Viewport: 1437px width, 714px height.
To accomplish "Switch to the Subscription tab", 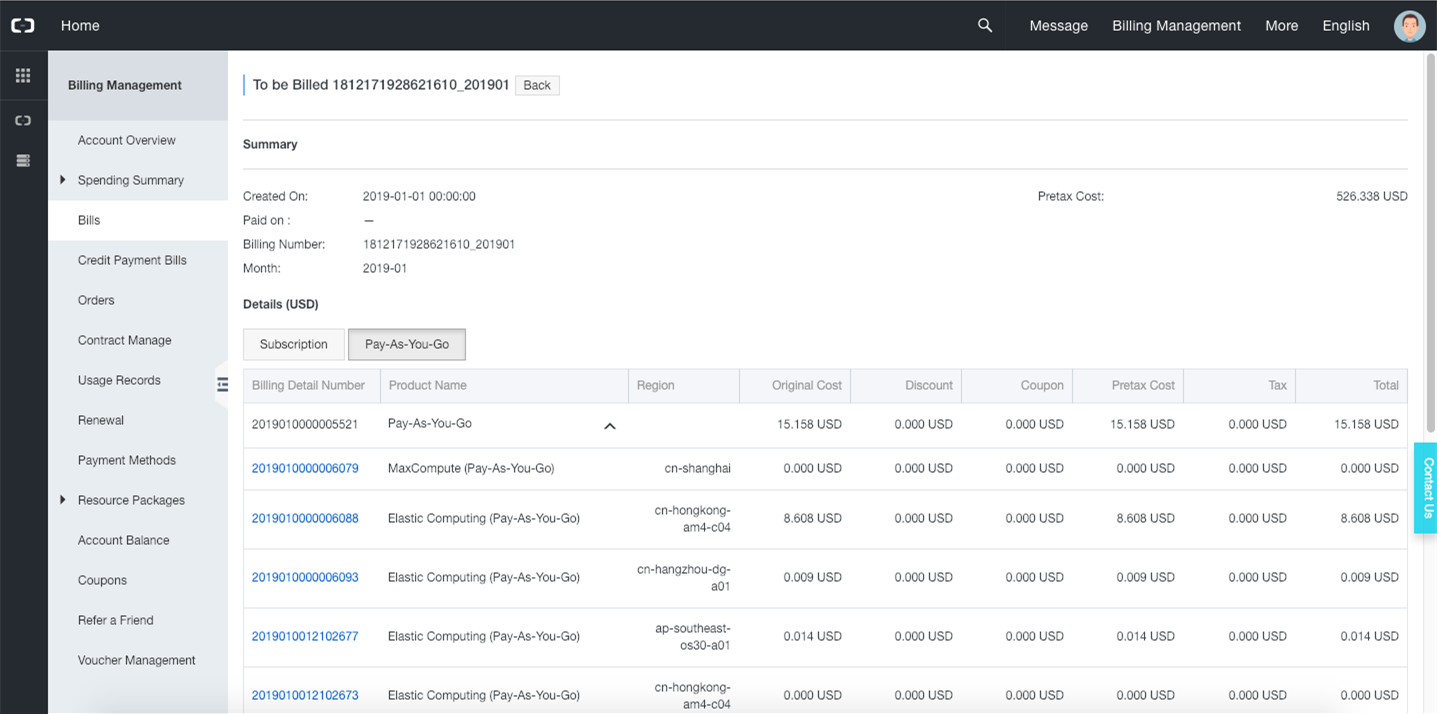I will point(294,344).
